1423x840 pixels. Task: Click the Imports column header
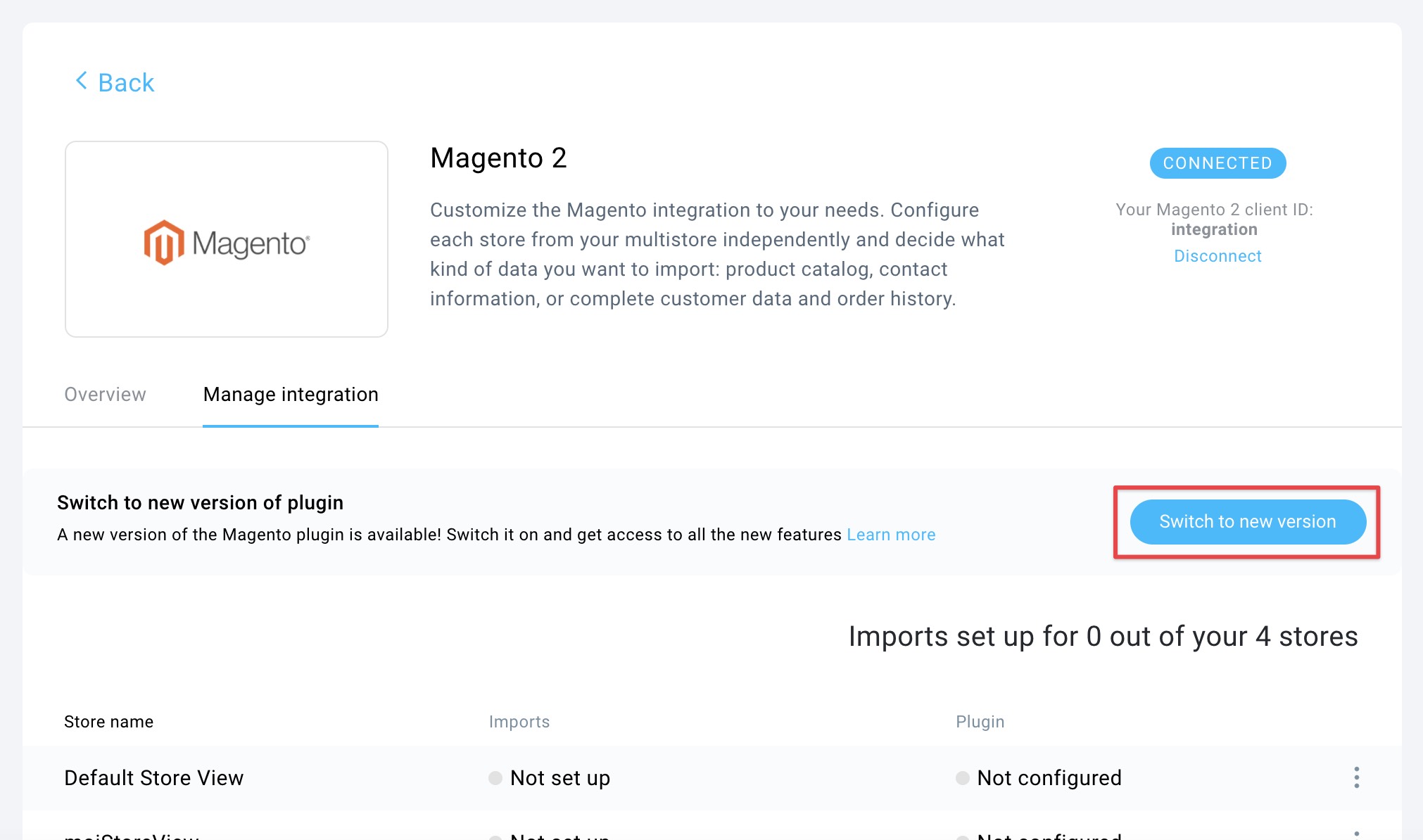coord(519,722)
